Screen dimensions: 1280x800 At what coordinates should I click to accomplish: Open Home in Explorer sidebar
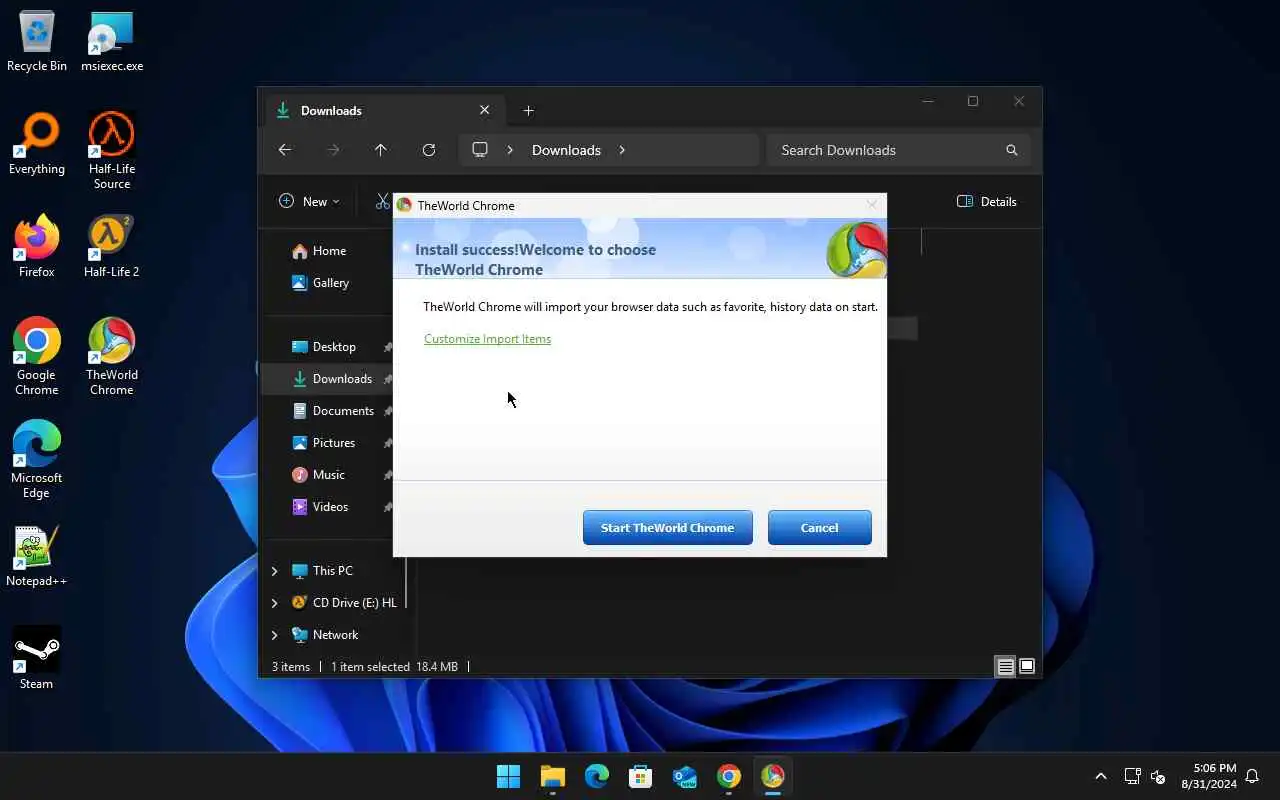329,251
